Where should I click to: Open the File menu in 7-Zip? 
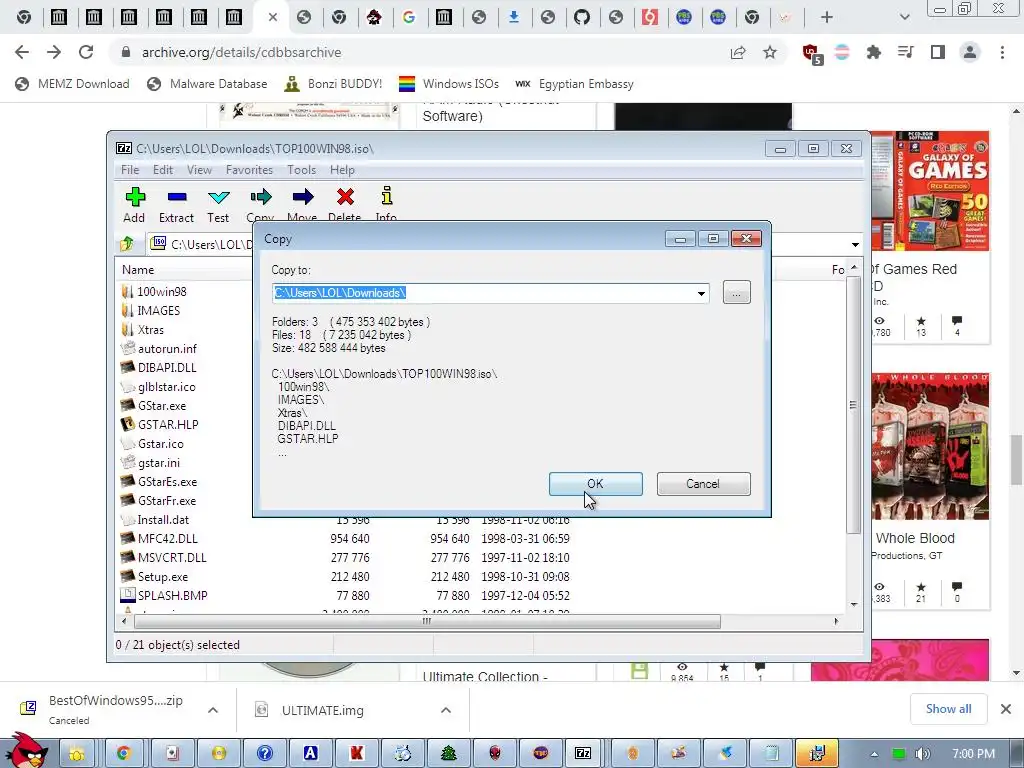point(130,170)
